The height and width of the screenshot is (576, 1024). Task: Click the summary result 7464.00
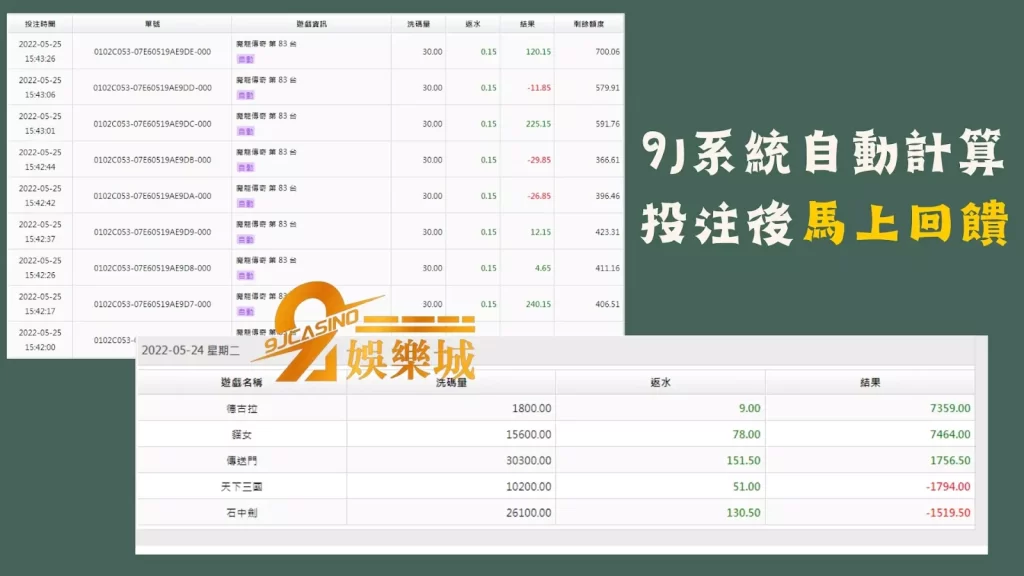pyautogui.click(x=950, y=434)
